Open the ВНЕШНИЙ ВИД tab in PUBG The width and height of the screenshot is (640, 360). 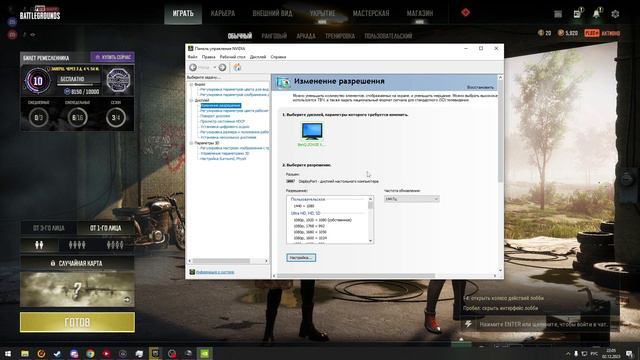pos(272,13)
